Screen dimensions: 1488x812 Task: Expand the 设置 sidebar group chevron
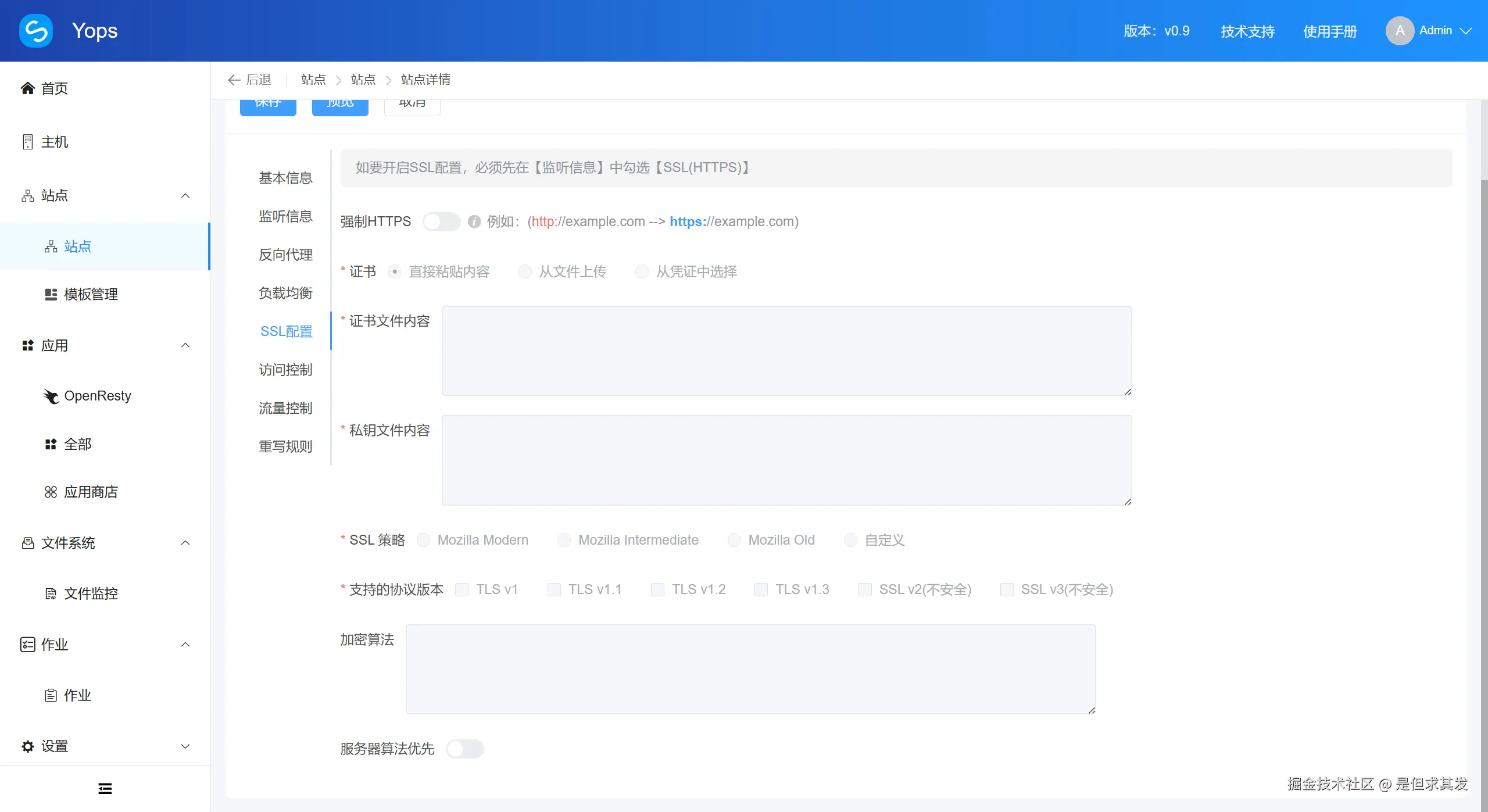pos(185,746)
